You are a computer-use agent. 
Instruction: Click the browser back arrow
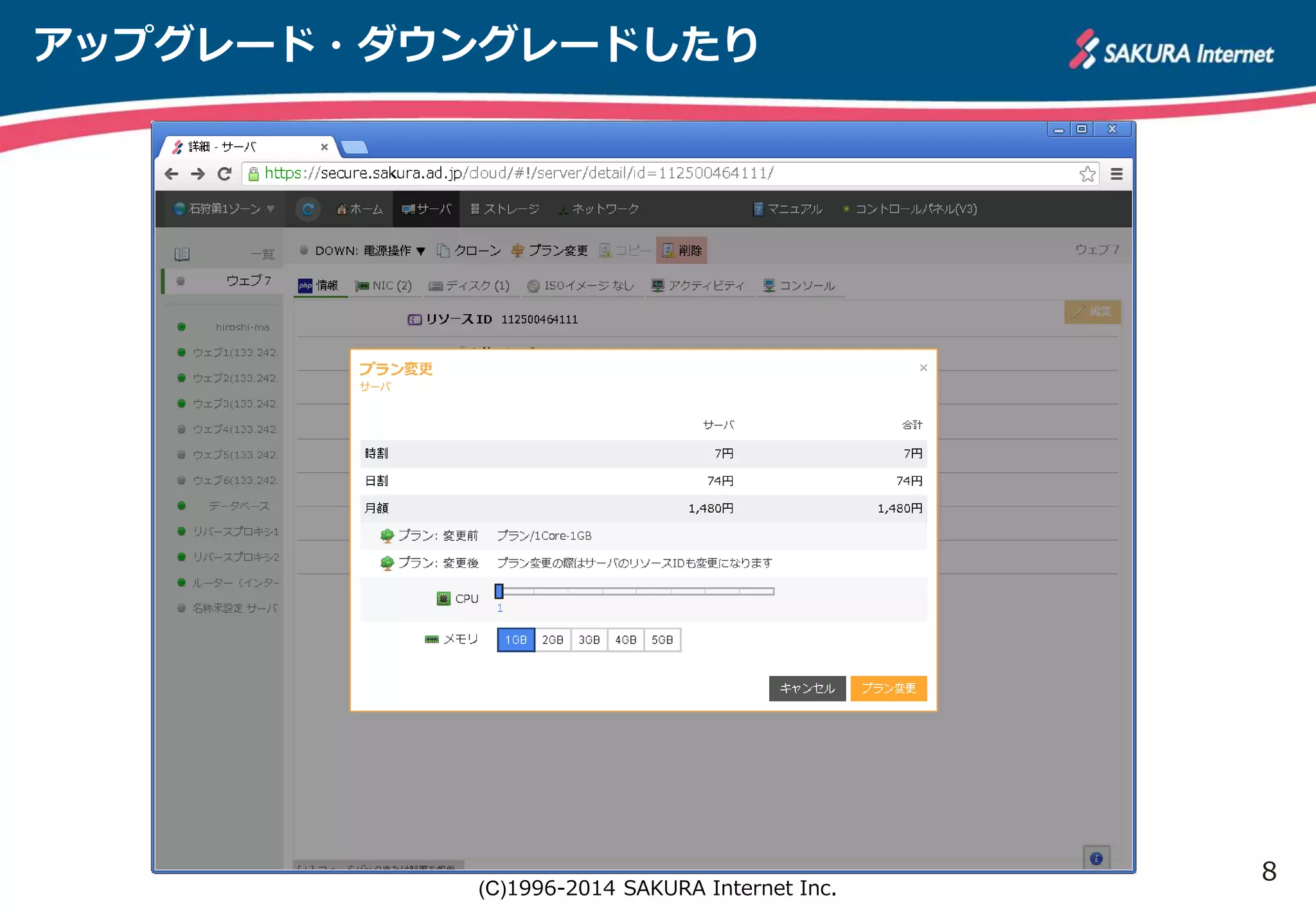(172, 173)
